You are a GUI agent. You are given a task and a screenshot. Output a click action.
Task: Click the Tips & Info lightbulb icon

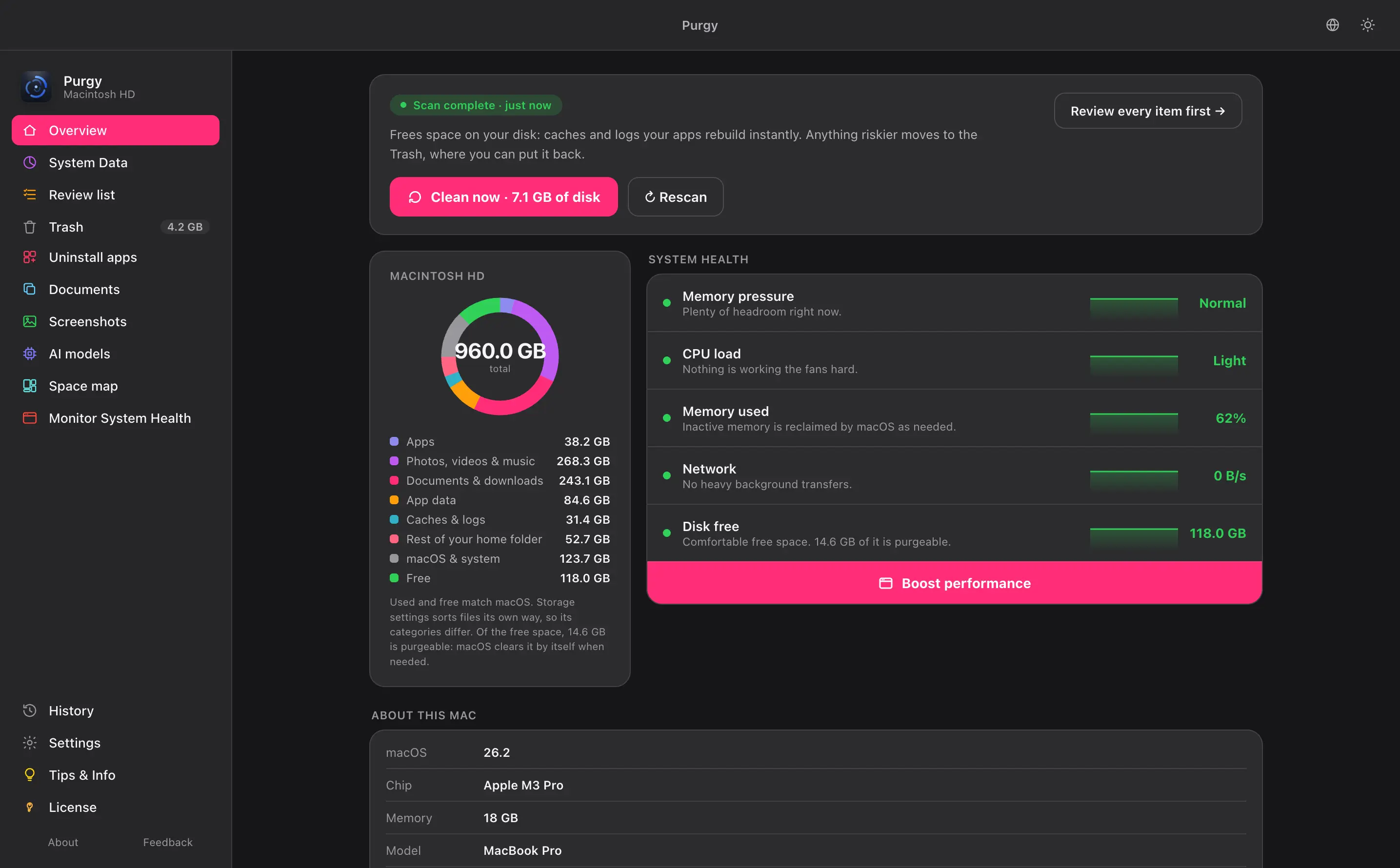[x=30, y=774]
